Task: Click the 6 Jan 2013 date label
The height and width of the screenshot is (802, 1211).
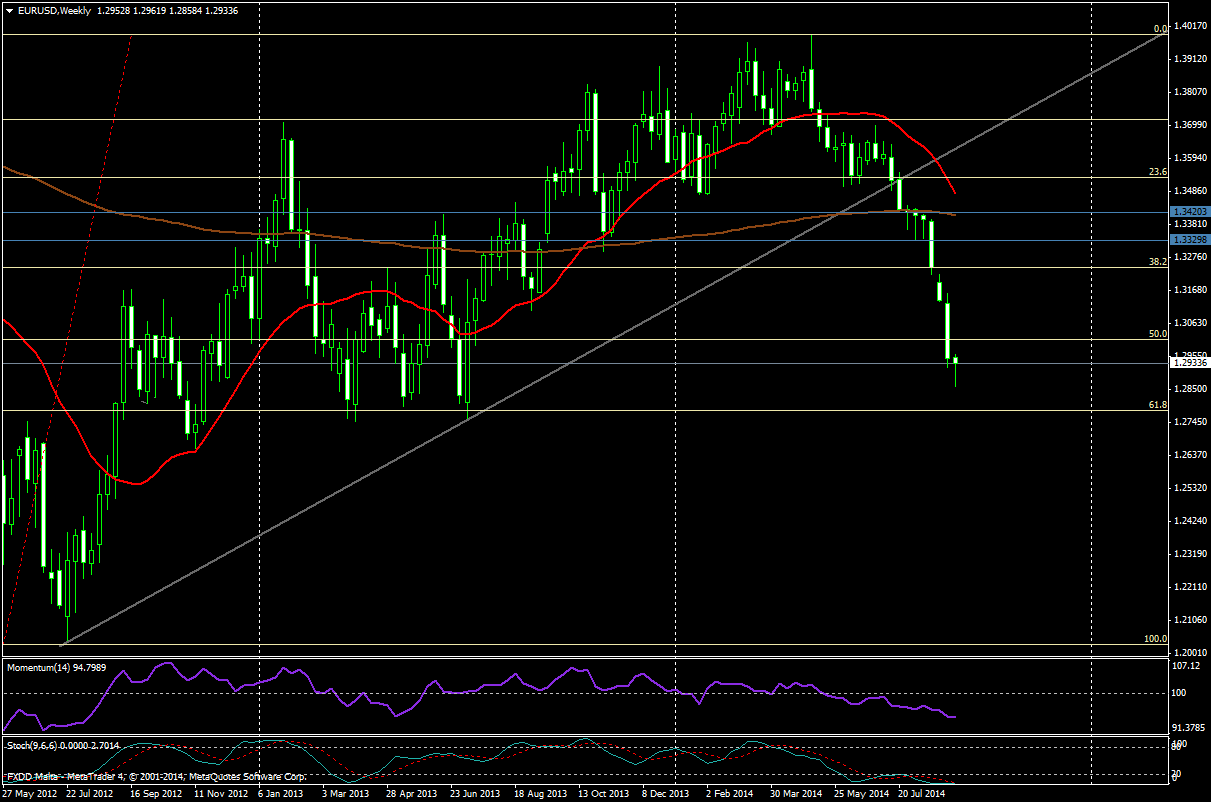Action: point(281,793)
